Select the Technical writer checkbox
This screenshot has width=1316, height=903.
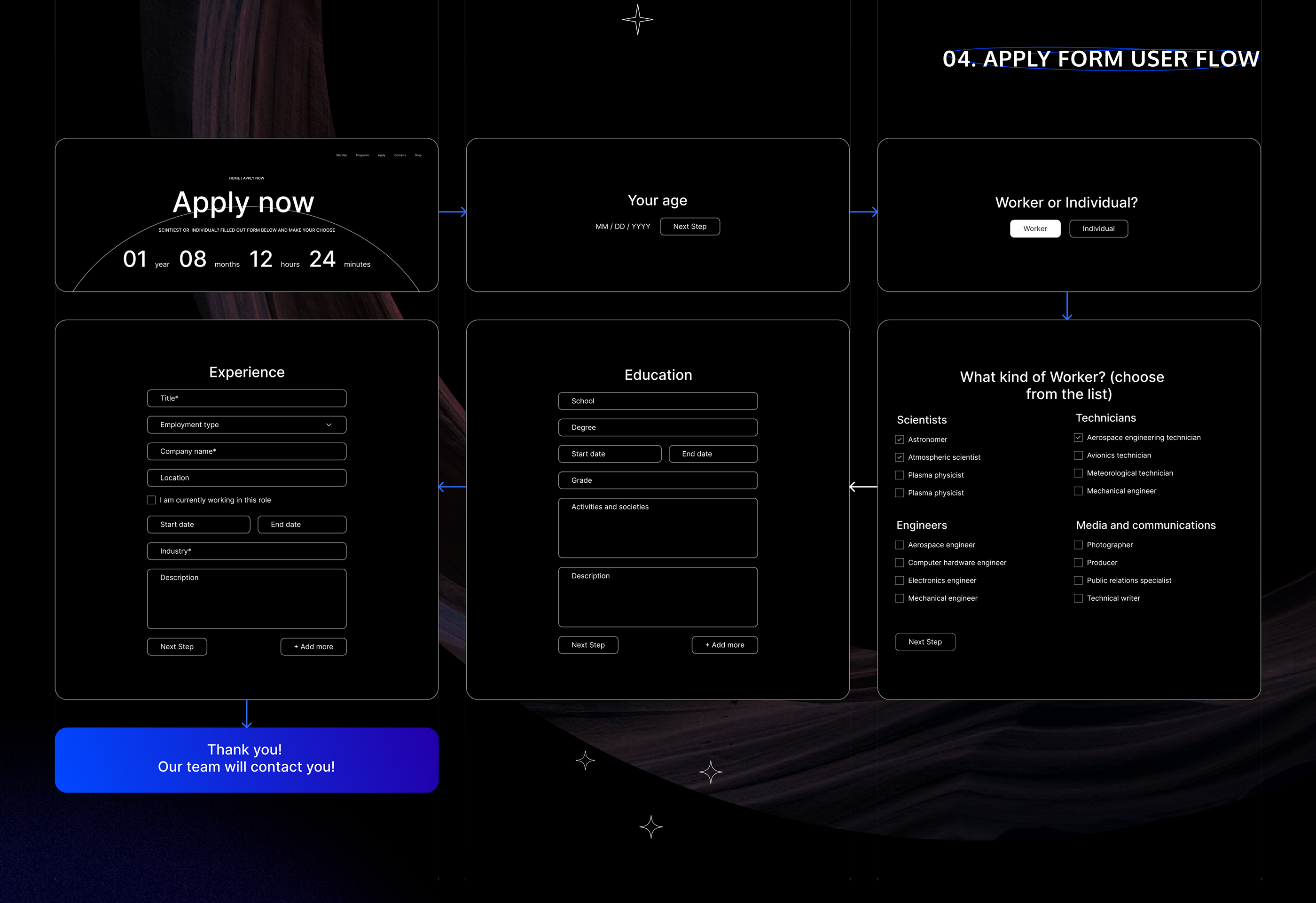tap(1078, 598)
